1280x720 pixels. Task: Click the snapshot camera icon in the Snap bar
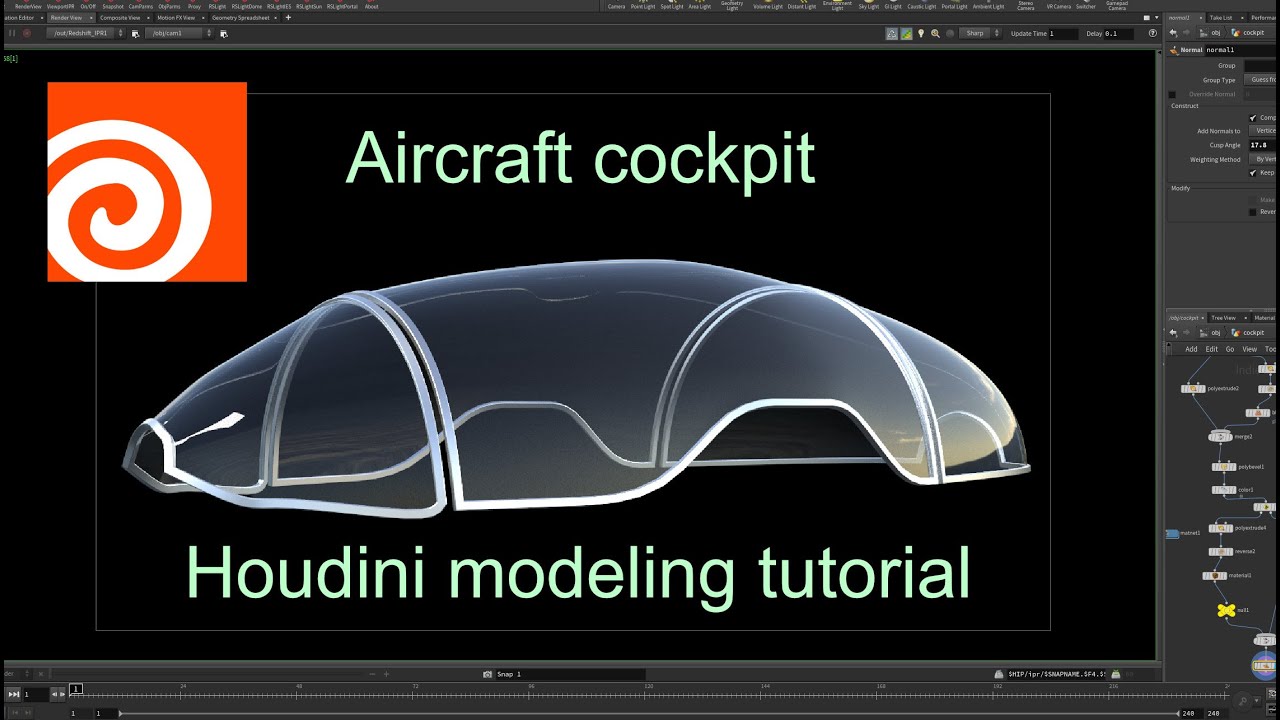click(487, 674)
